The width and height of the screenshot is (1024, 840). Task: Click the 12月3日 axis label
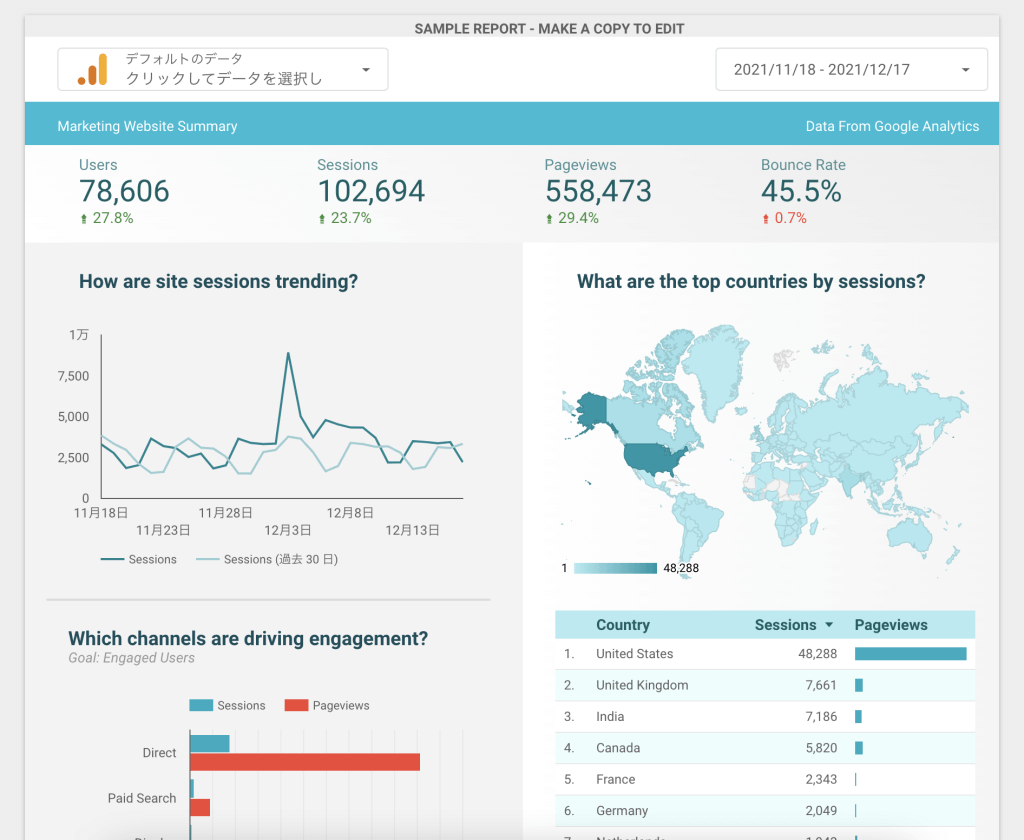click(x=287, y=530)
